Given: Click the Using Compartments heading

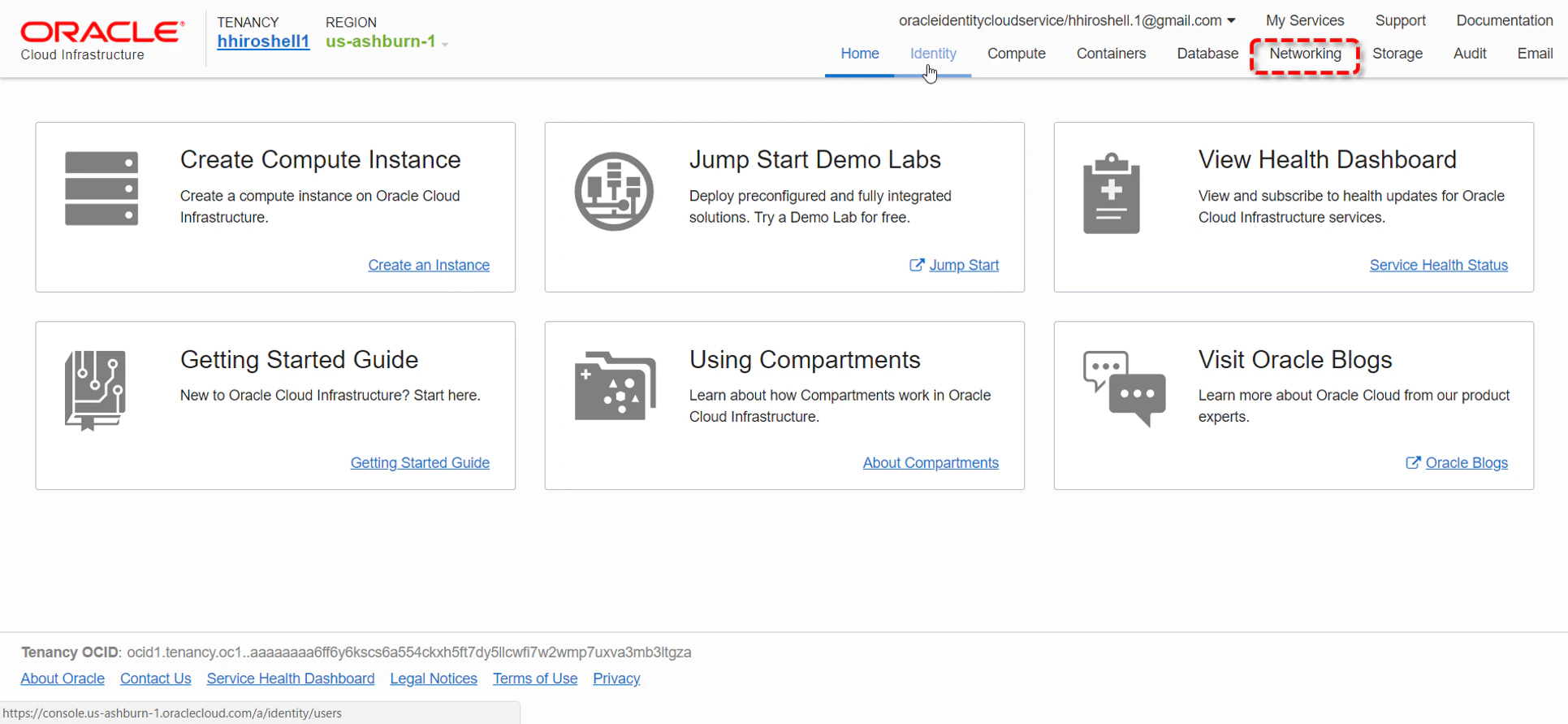Looking at the screenshot, I should pos(805,360).
